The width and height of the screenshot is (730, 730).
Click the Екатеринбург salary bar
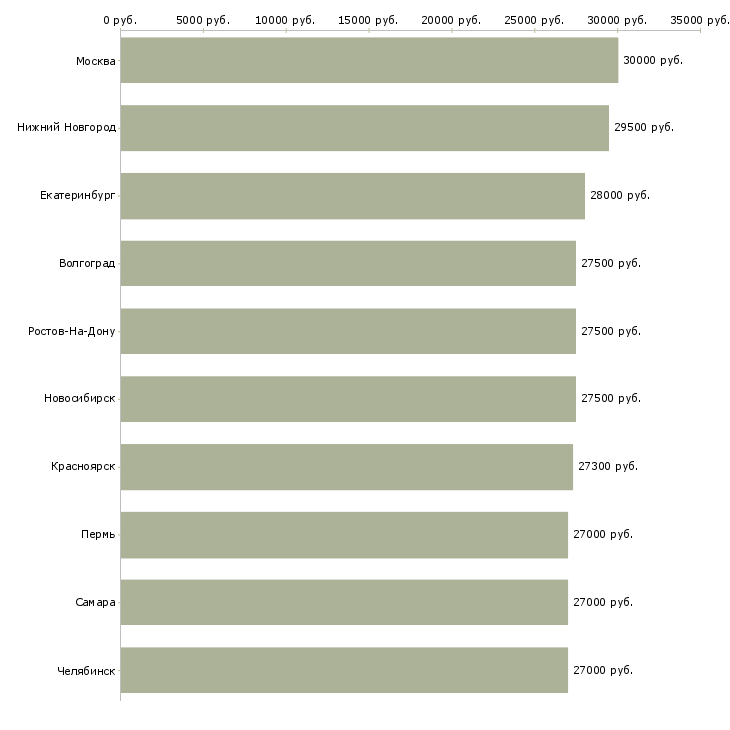pyautogui.click(x=352, y=196)
